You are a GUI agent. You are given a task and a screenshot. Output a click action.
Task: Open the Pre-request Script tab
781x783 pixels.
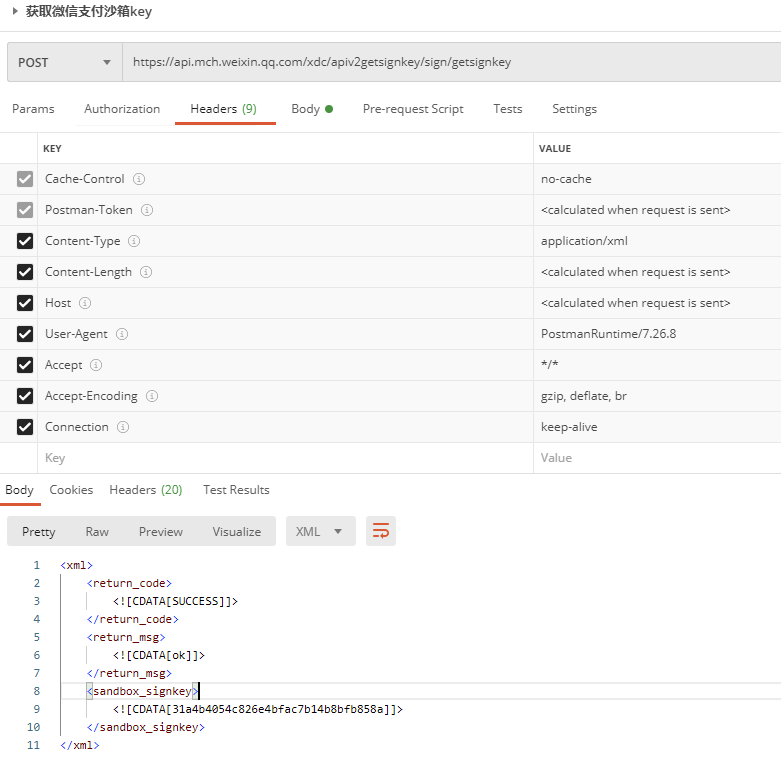click(413, 109)
